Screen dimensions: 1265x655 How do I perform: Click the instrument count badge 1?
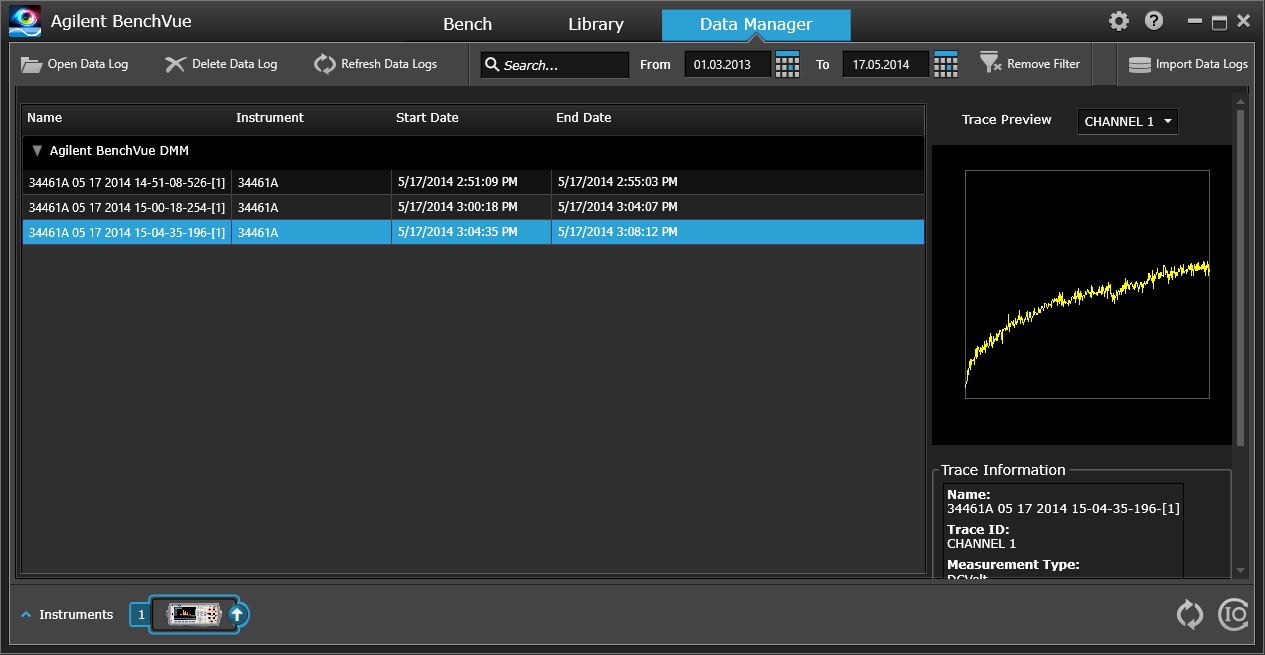(141, 614)
